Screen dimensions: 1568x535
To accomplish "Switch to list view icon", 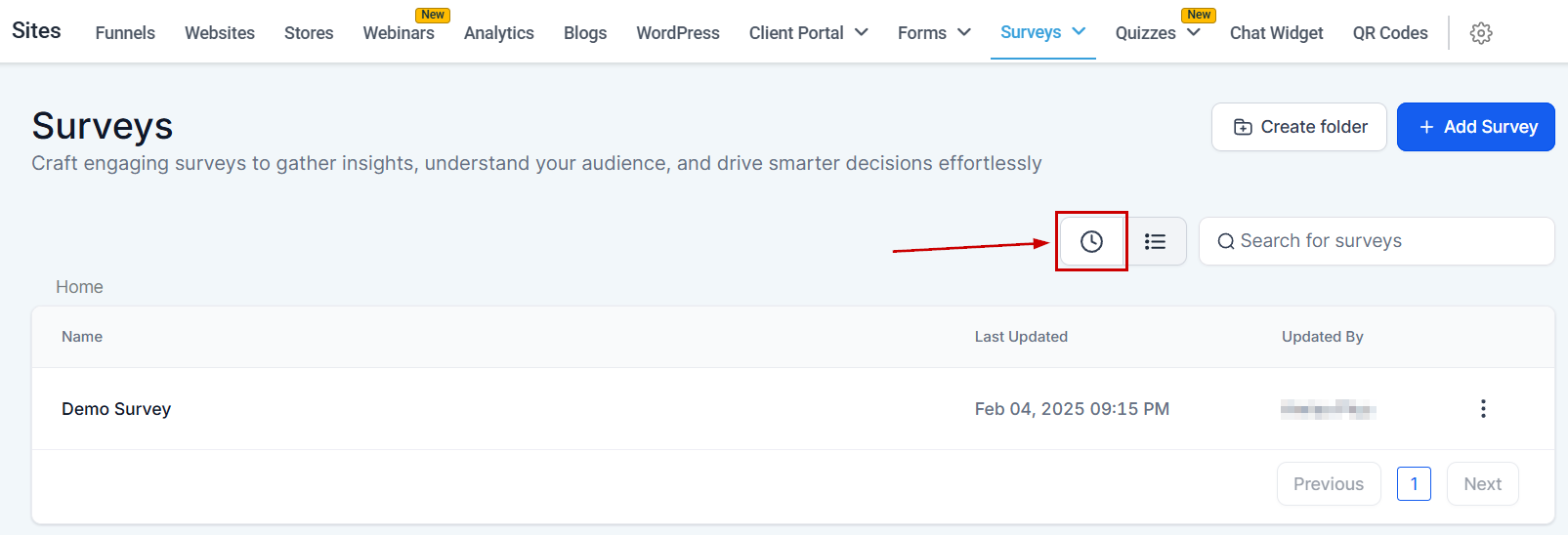I will click(x=1155, y=241).
